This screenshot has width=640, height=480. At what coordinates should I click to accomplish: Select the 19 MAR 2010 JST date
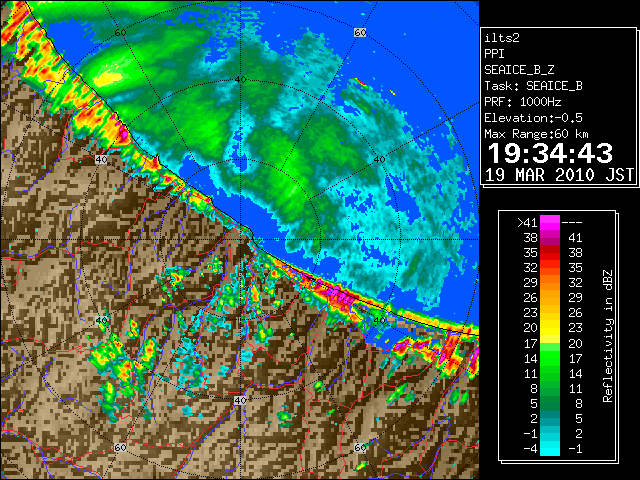[559, 175]
